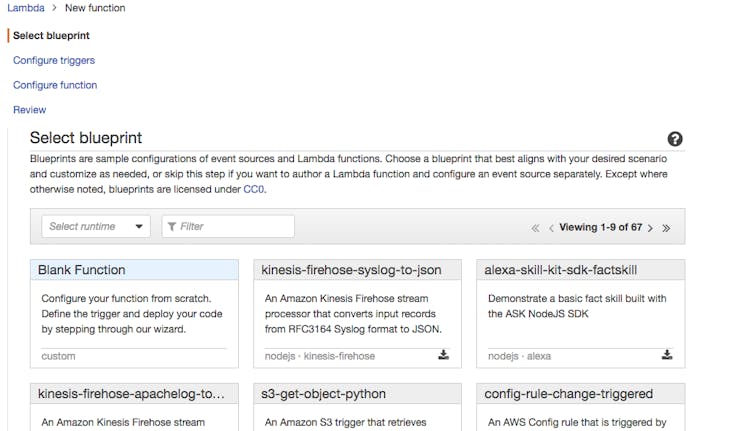This screenshot has width=740, height=431.
Task: Click the filter funnel icon
Action: pyautogui.click(x=172, y=227)
